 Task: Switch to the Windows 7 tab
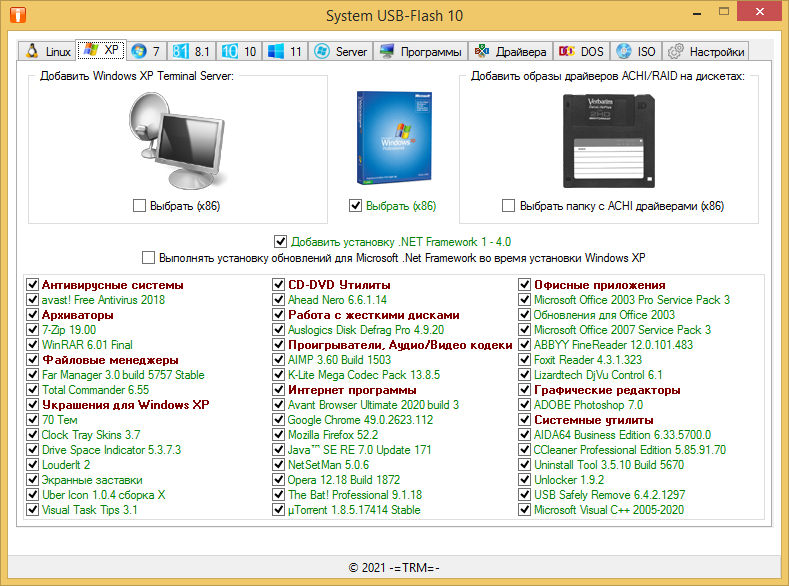(x=145, y=51)
